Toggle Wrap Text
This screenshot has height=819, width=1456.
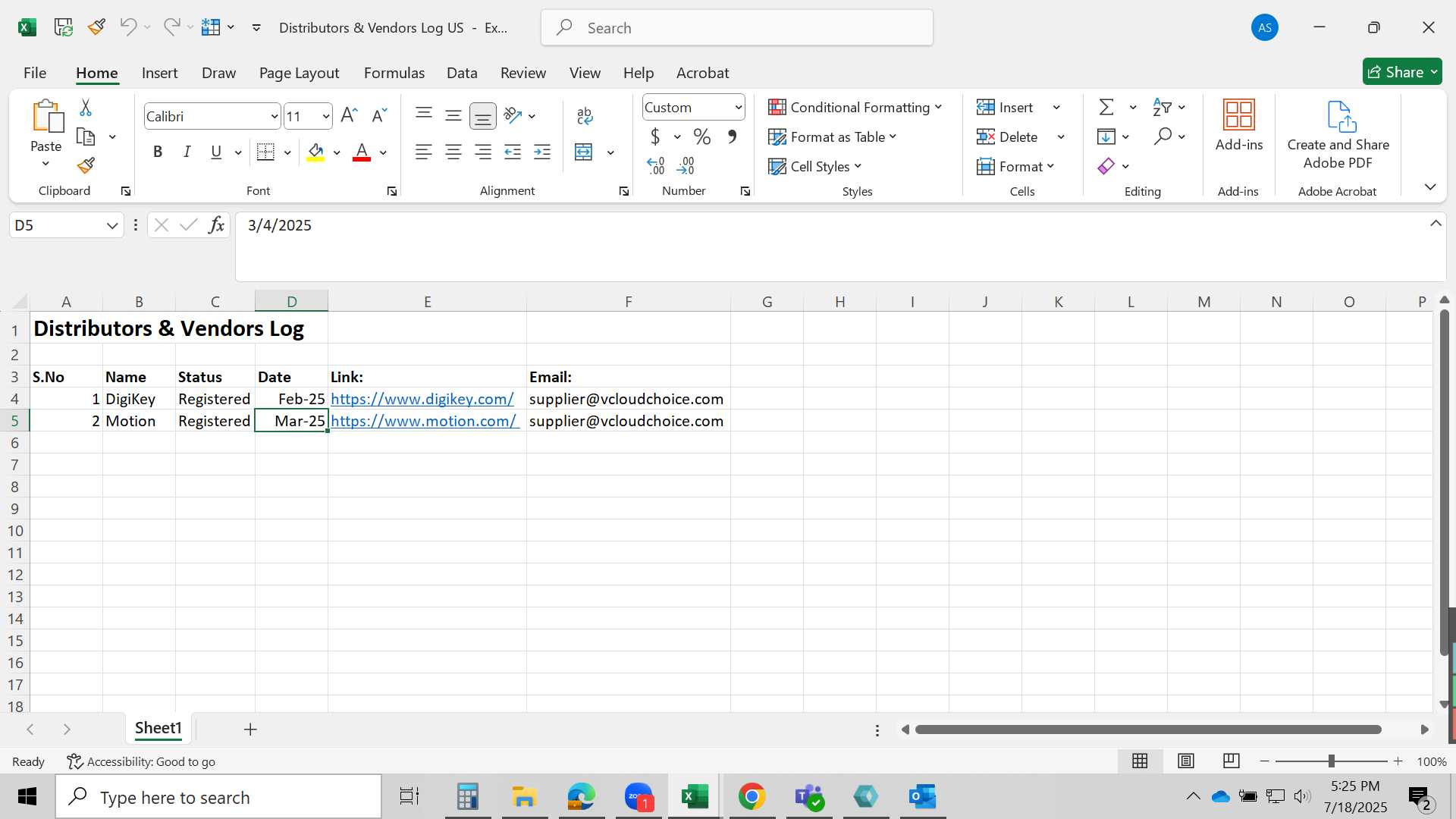[x=585, y=115]
